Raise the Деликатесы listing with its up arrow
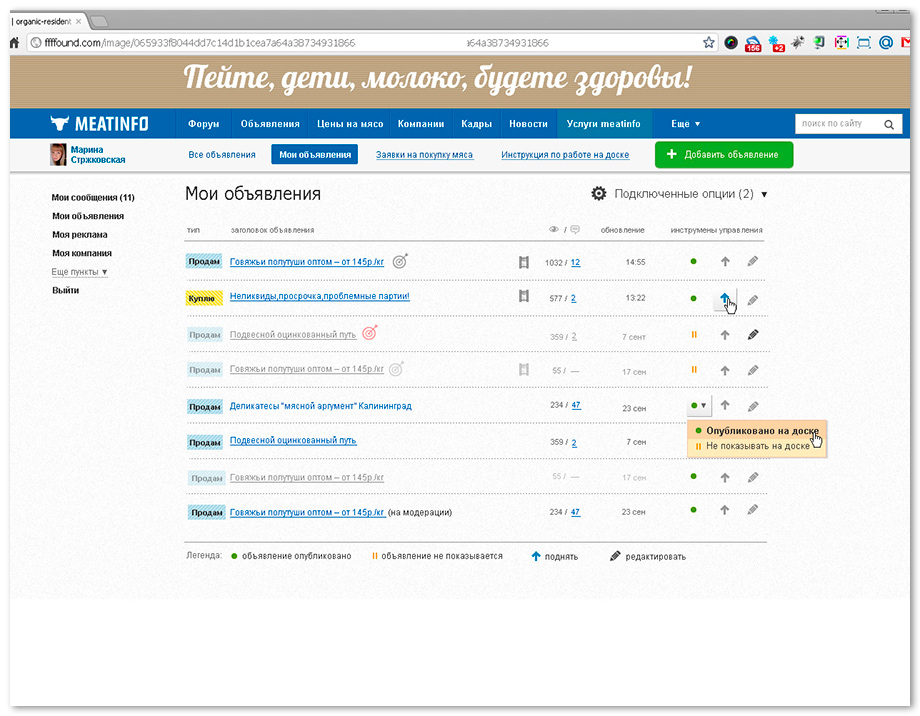920x716 pixels. click(725, 405)
